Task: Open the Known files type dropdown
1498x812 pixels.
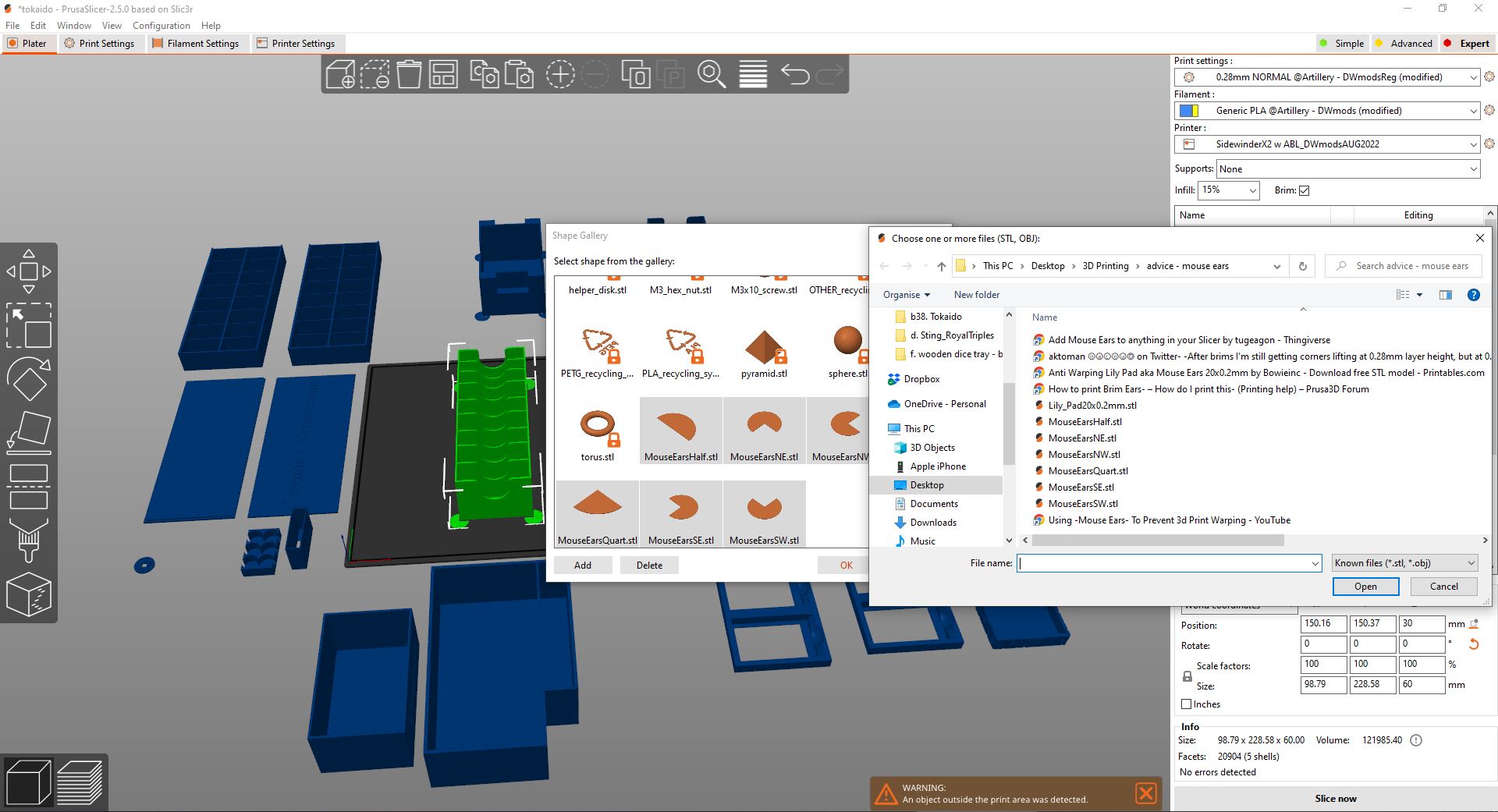Action: pyautogui.click(x=1404, y=563)
